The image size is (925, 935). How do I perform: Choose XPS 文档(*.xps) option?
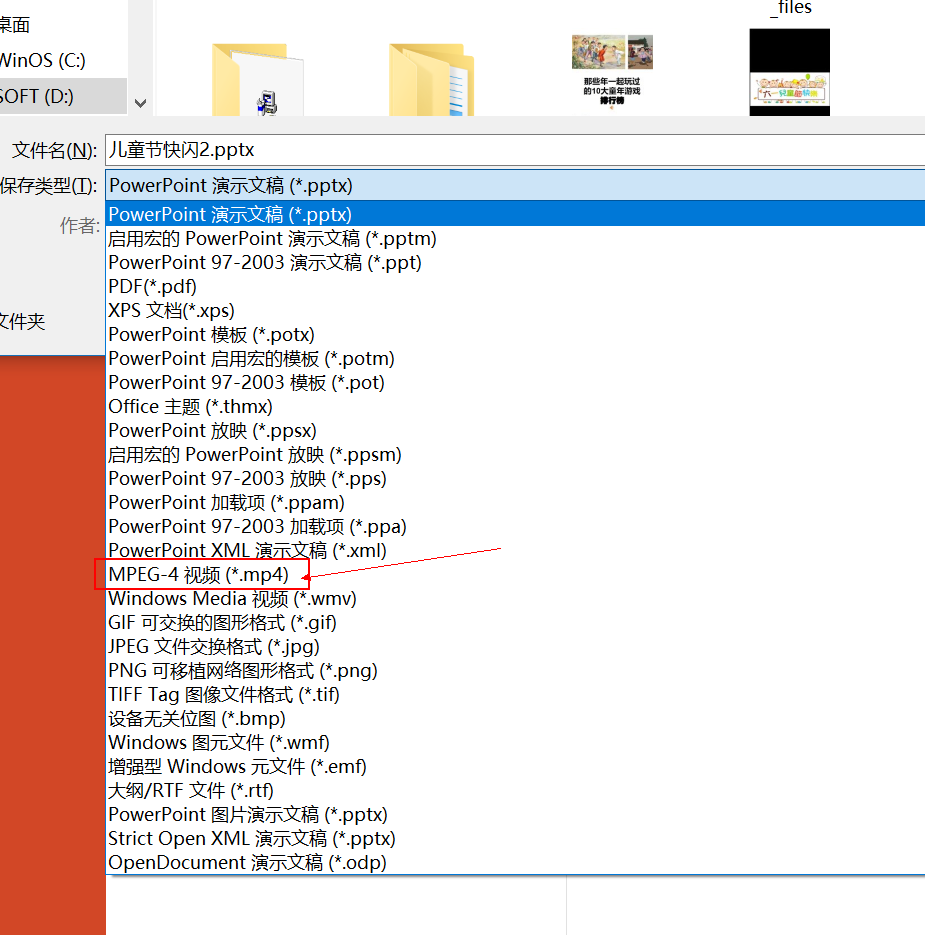(515, 310)
